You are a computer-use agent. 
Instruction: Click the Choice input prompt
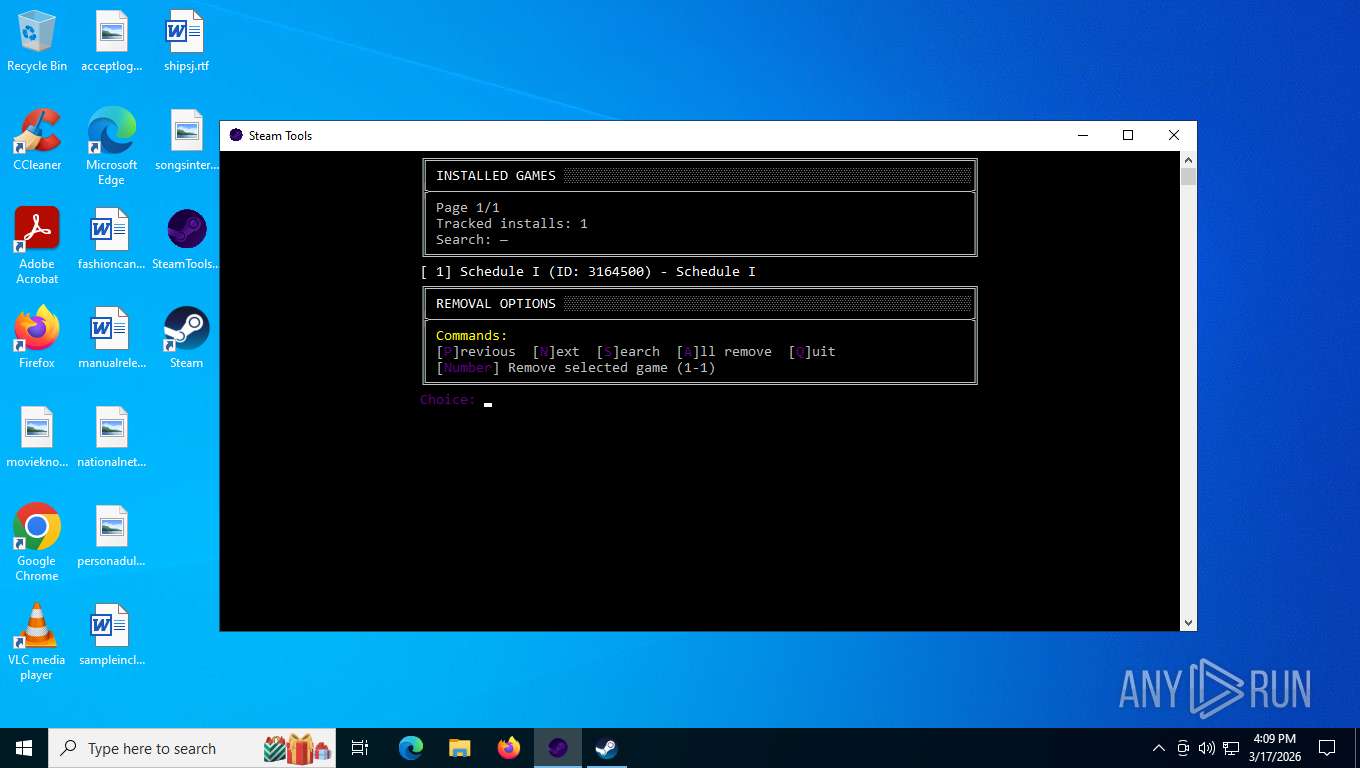point(455,400)
